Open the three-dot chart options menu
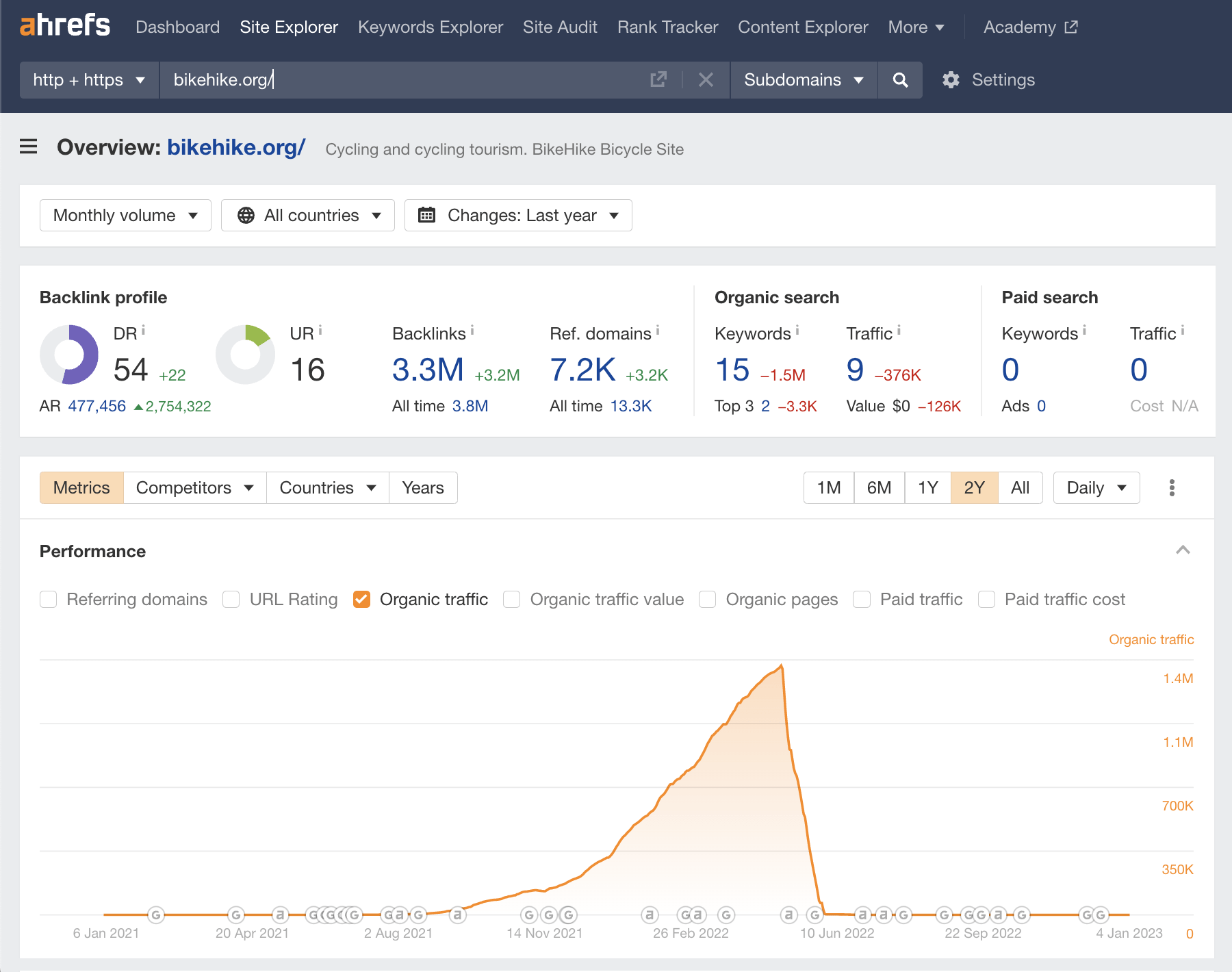The width and height of the screenshot is (1232, 972). [x=1172, y=487]
